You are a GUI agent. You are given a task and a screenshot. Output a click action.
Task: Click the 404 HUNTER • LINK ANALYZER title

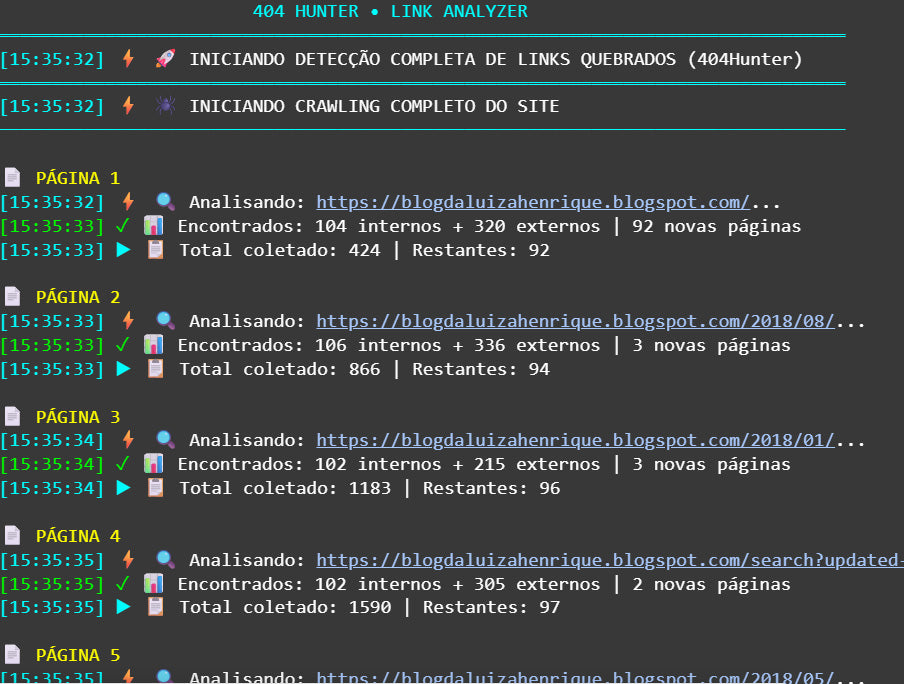coord(390,12)
